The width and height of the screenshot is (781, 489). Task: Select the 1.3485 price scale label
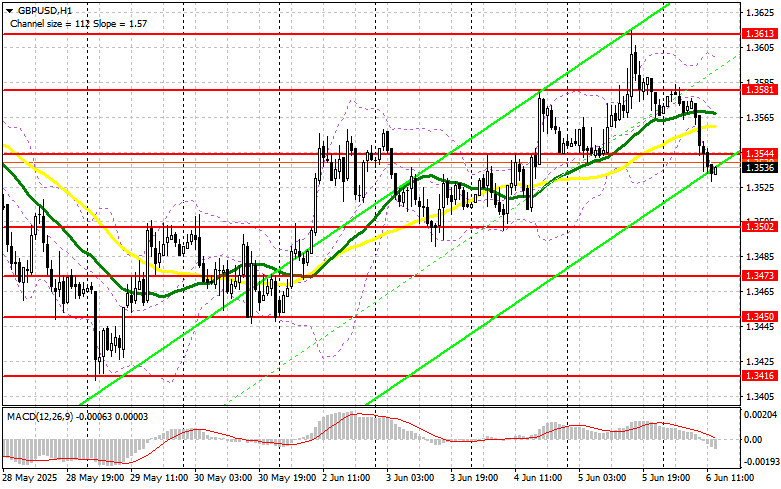click(x=760, y=256)
